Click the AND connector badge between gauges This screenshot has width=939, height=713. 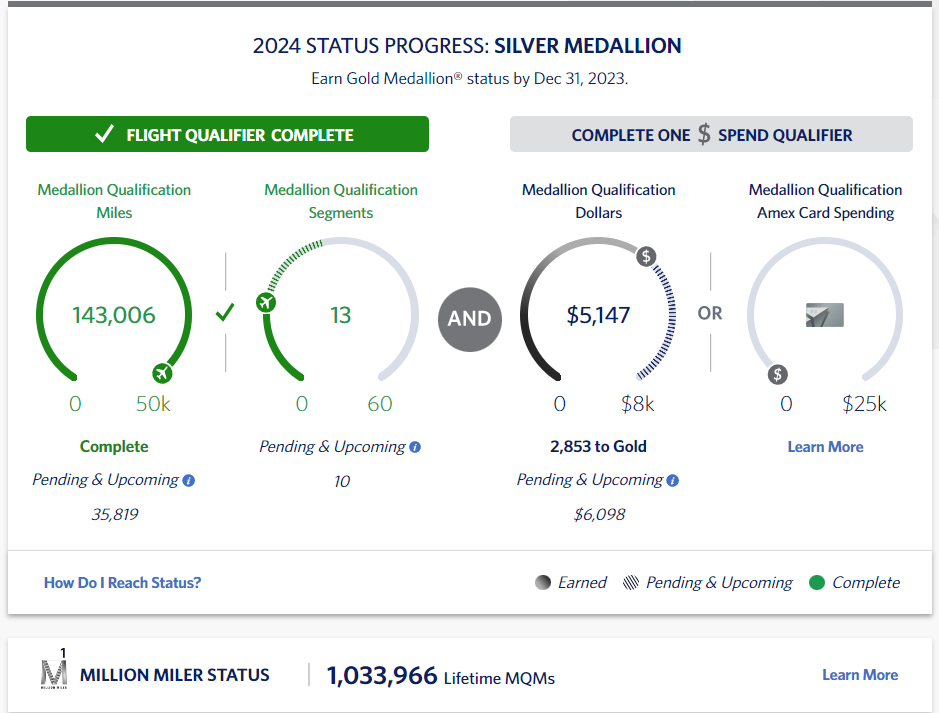coord(469,320)
